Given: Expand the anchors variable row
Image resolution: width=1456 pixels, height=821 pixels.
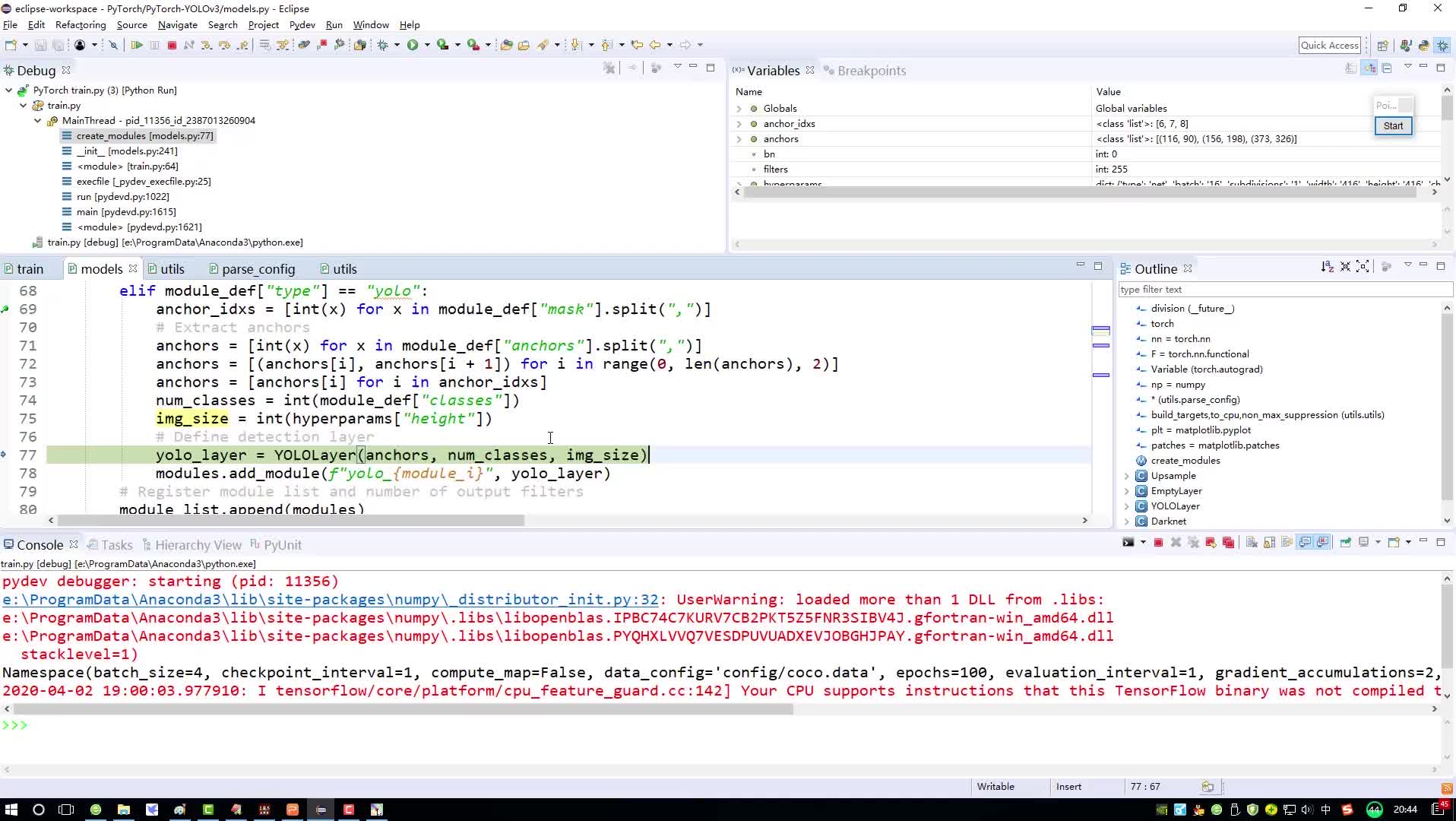Looking at the screenshot, I should tap(739, 139).
